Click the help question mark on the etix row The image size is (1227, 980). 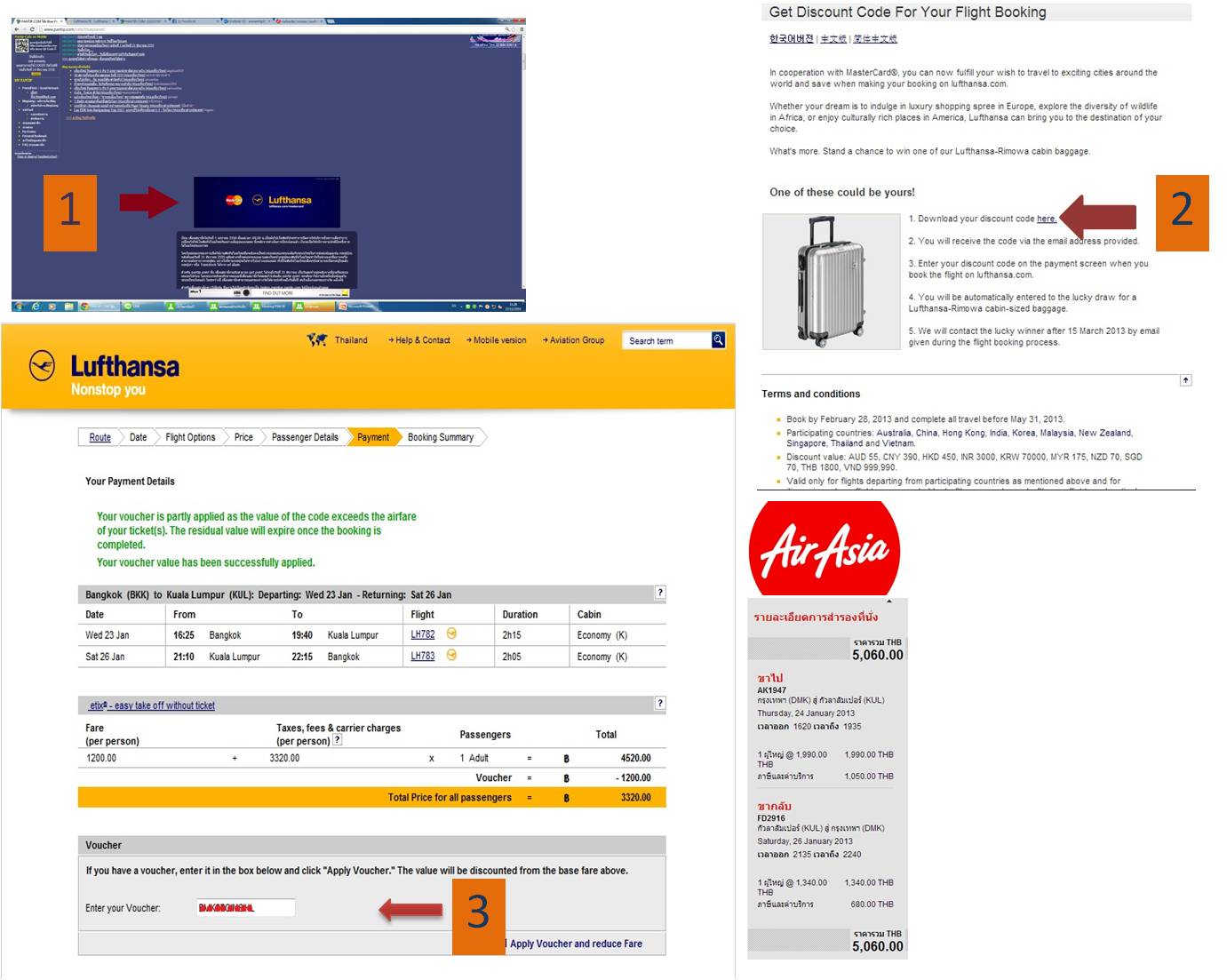tap(659, 704)
